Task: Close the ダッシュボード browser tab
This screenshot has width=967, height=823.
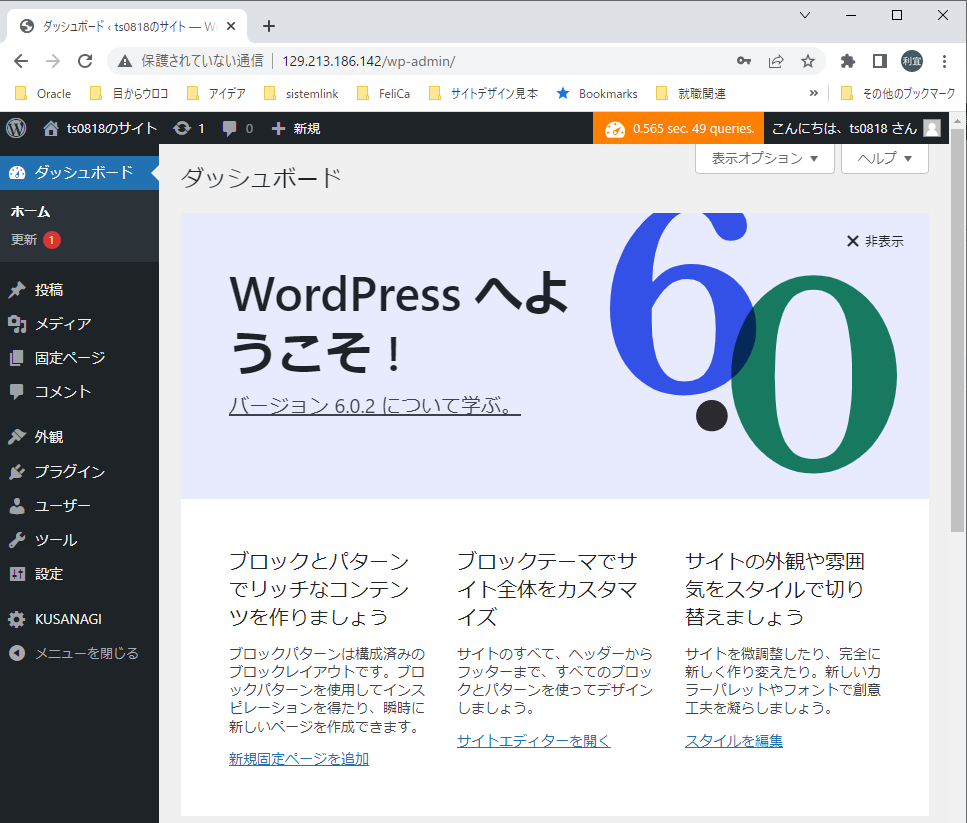Action: click(x=231, y=26)
